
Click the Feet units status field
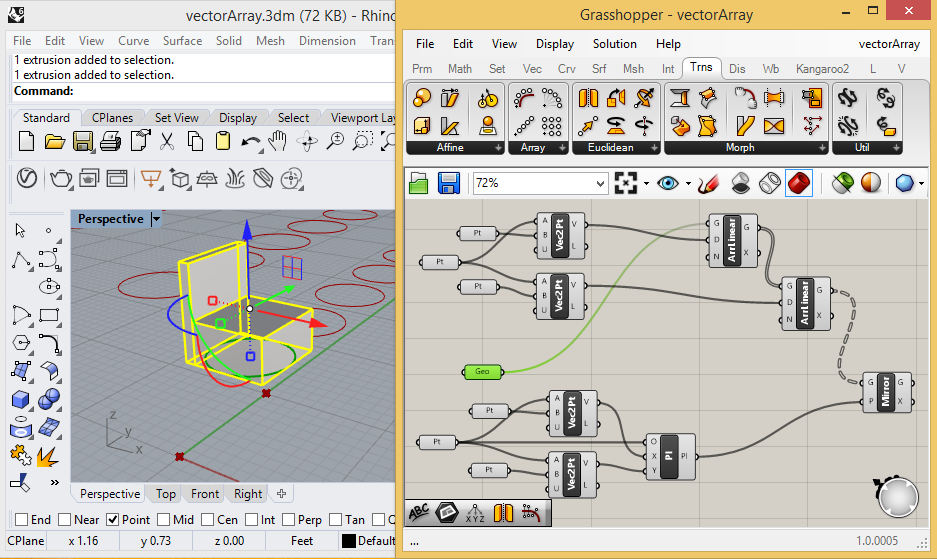pos(302,540)
